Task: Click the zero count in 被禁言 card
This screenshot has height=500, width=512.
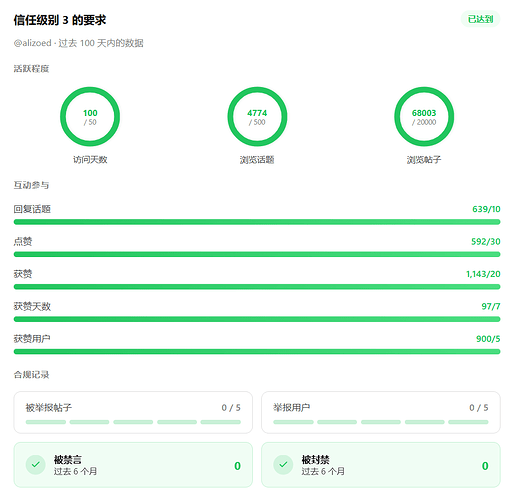Action: coord(237,466)
